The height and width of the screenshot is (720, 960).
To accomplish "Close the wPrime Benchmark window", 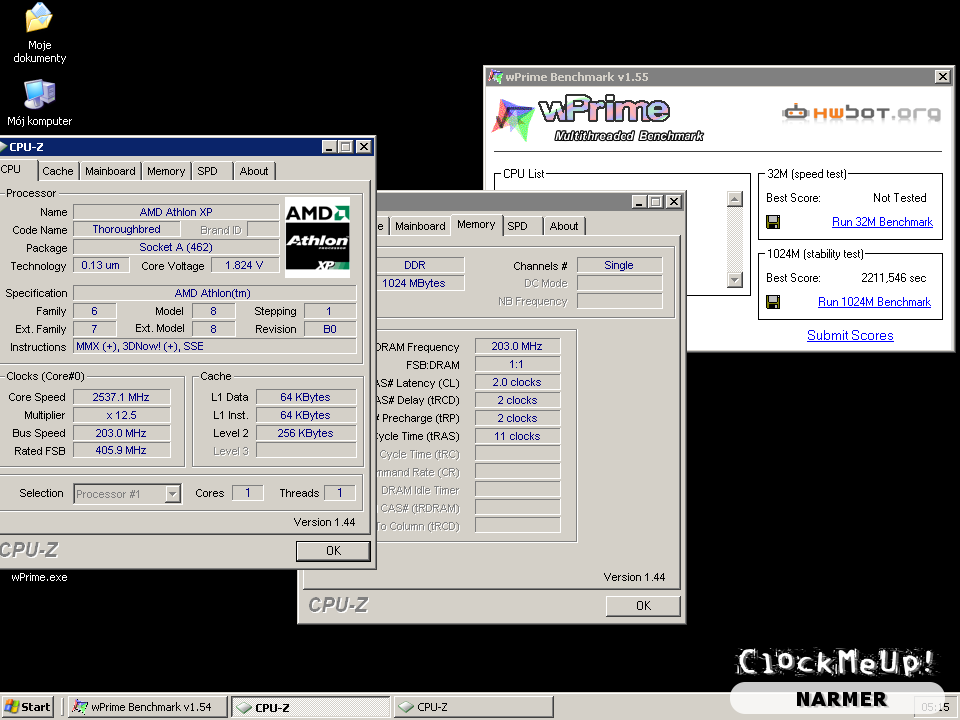I will click(x=943, y=77).
